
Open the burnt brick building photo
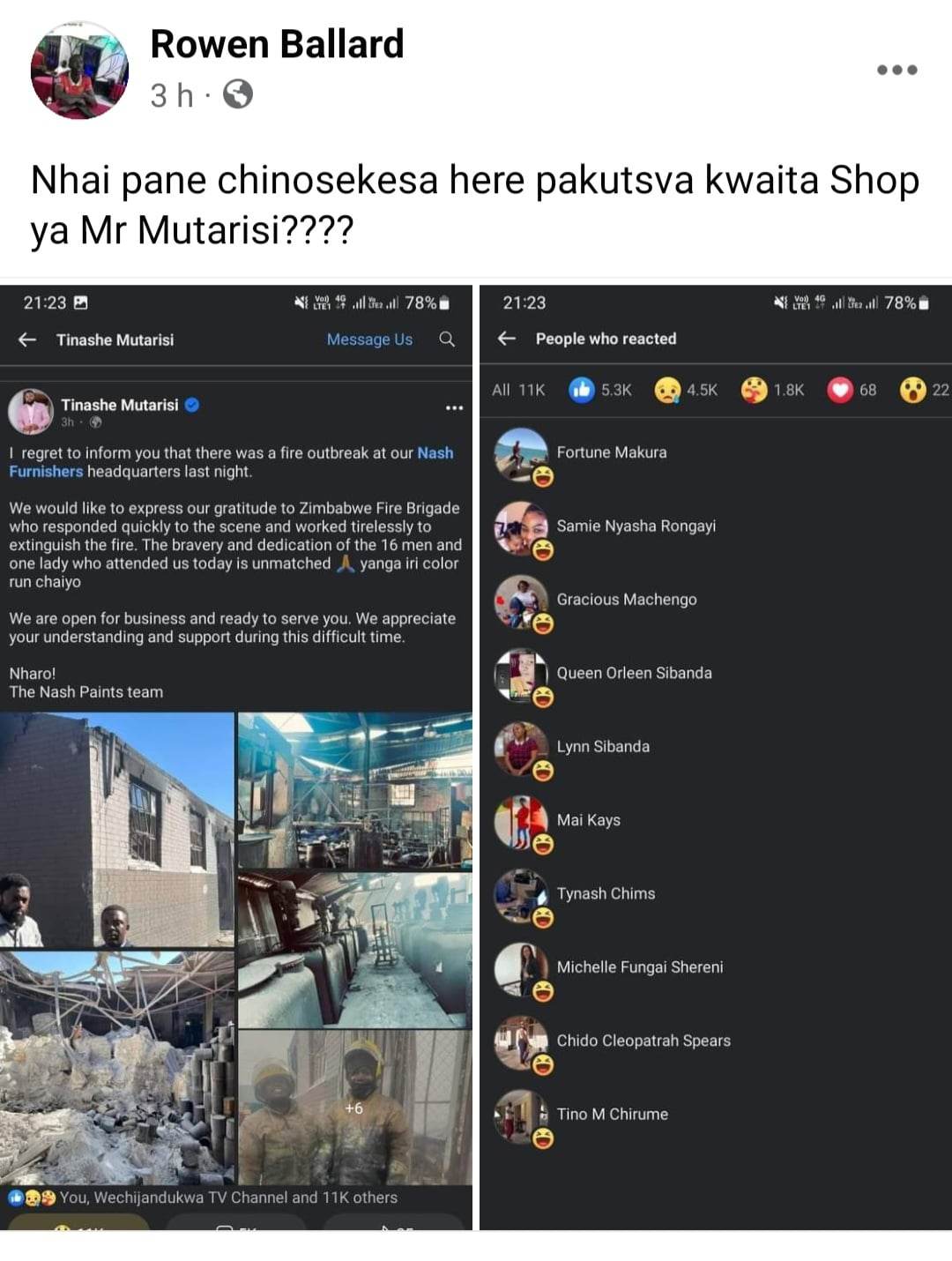pos(116,830)
